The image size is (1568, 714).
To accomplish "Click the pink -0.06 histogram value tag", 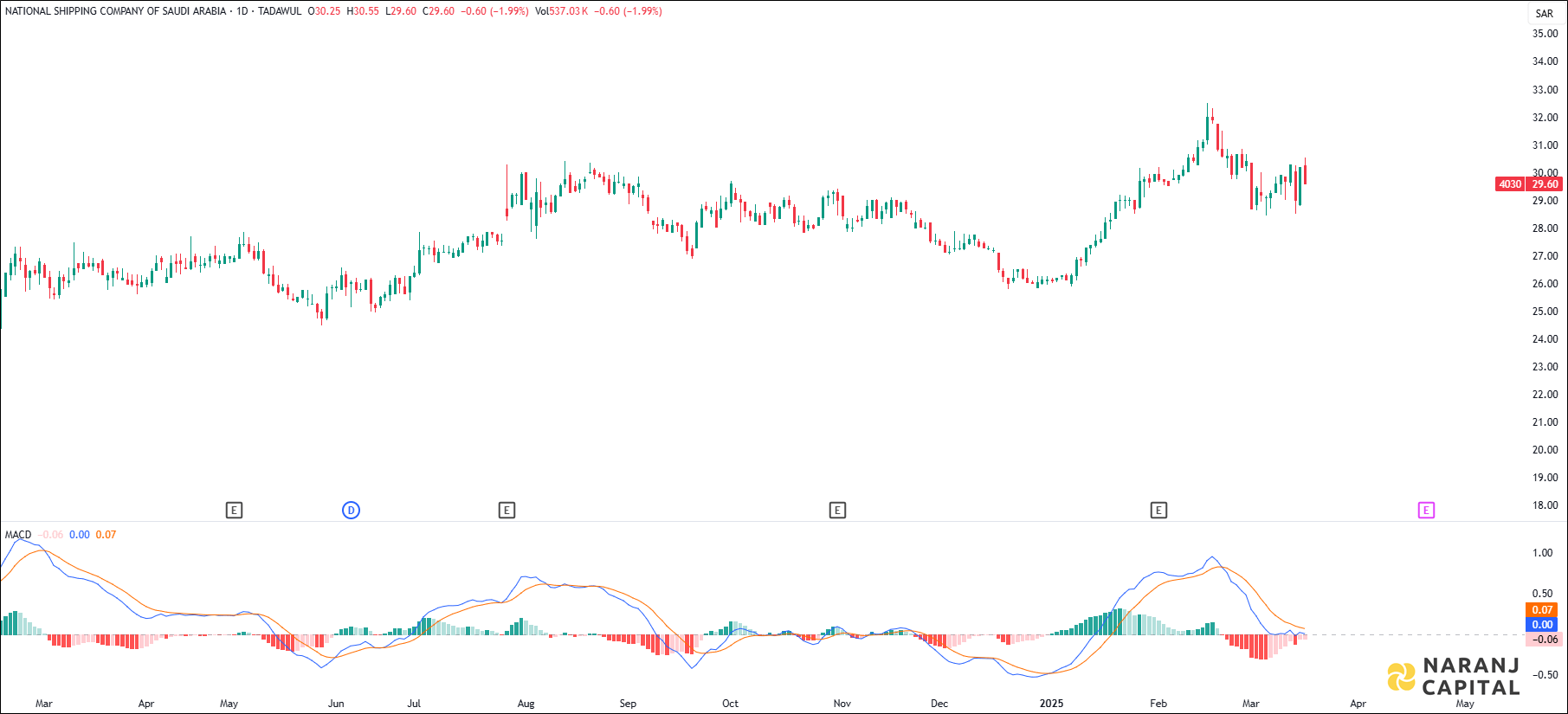I will point(1545,640).
